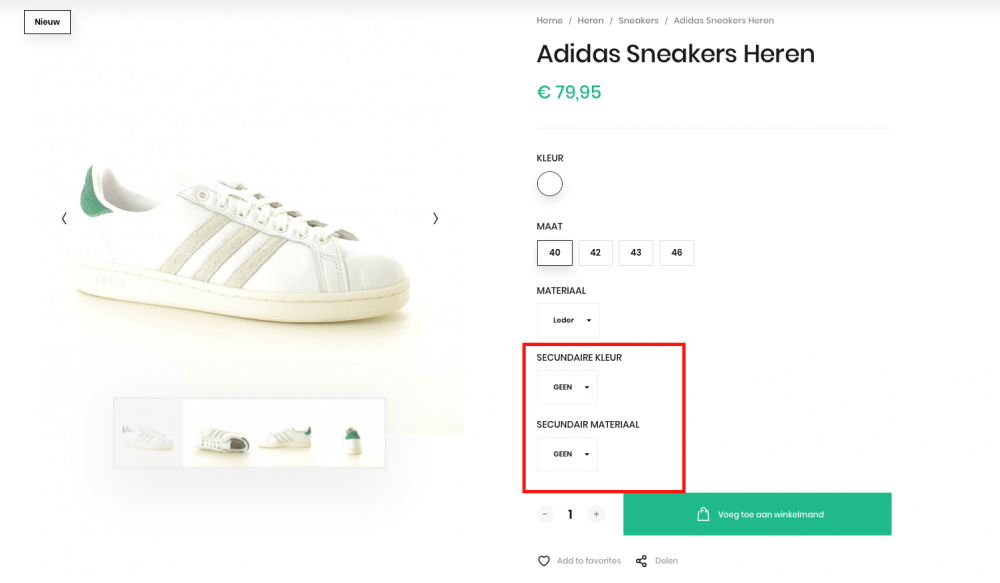
Task: Click the next image arrow
Action: (435, 218)
